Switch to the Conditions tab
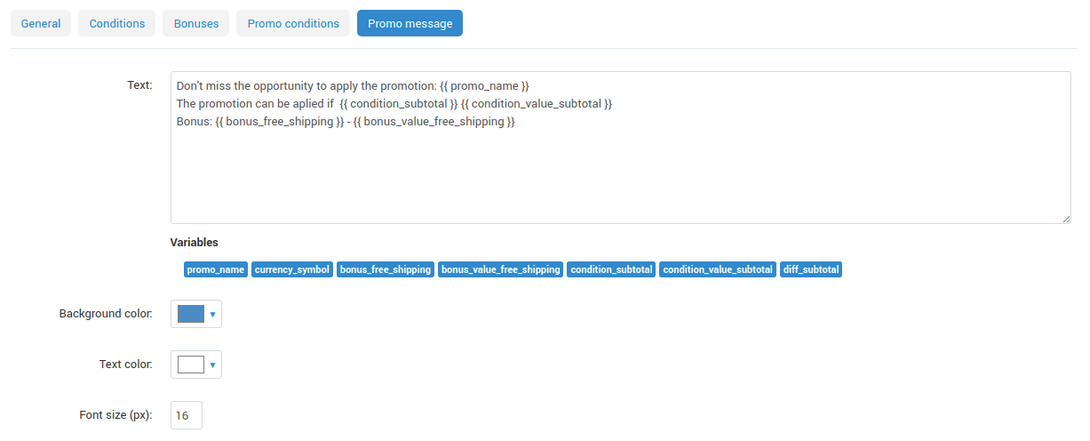 (x=117, y=23)
